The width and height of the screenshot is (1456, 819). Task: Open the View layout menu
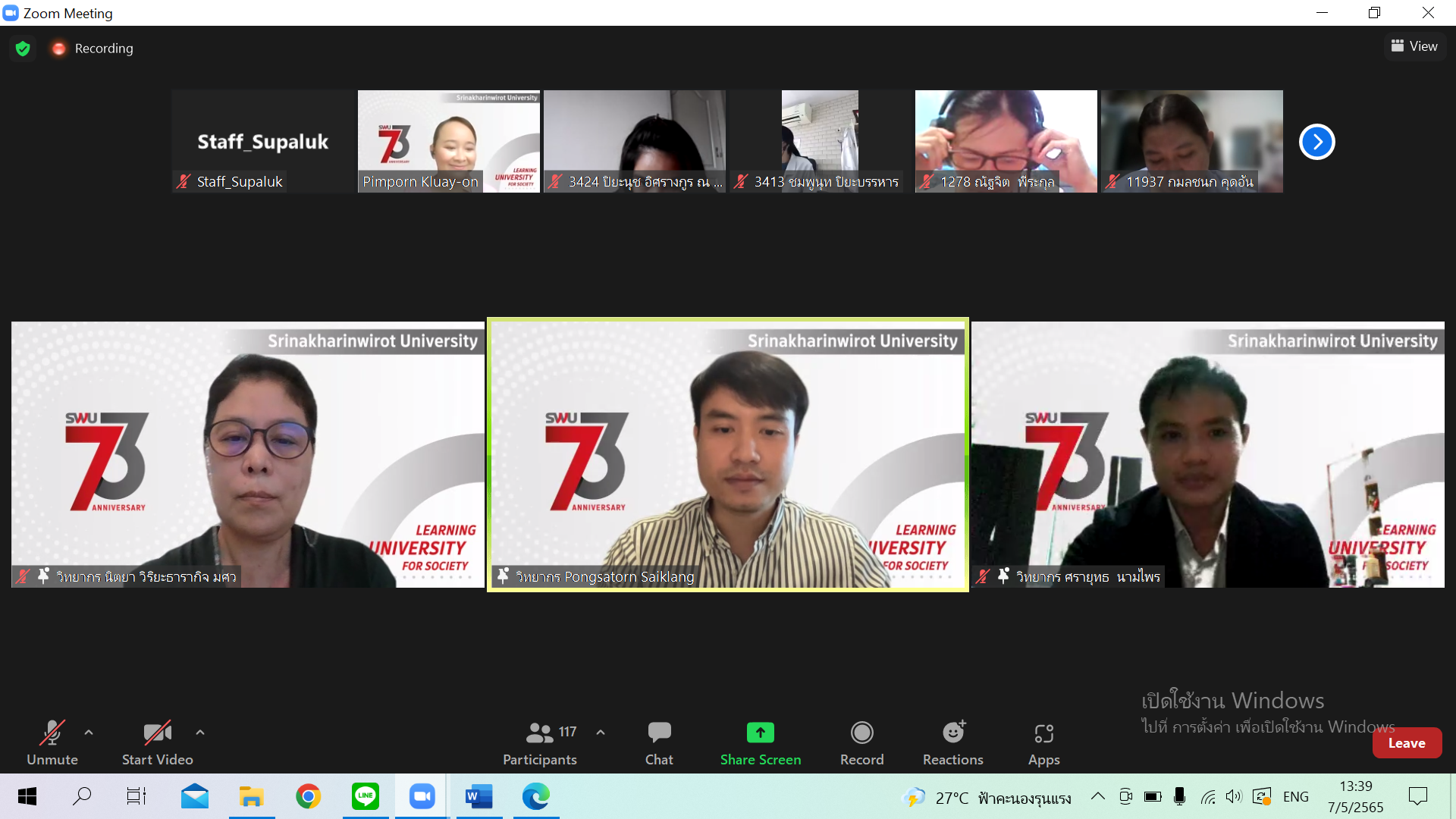[x=1414, y=46]
